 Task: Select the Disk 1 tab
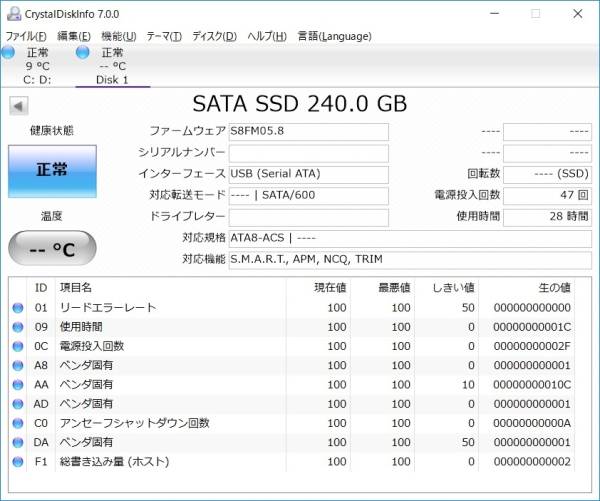(112, 66)
